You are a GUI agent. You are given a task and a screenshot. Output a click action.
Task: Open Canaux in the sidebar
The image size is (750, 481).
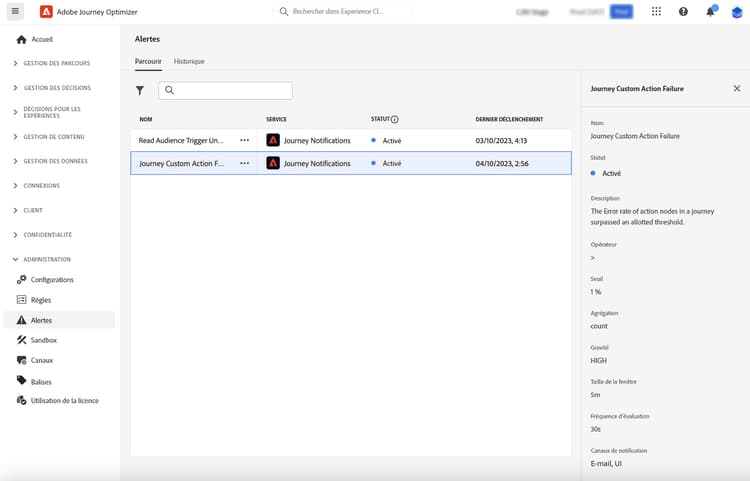[x=35, y=360]
